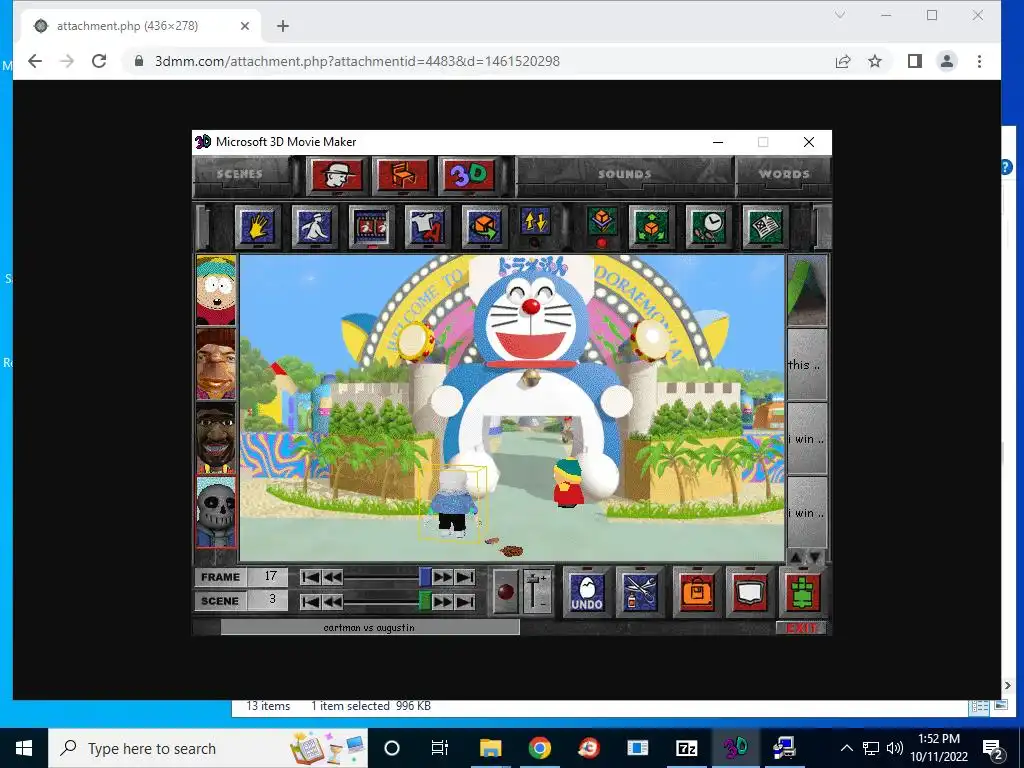Image resolution: width=1024 pixels, height=768 pixels.
Task: Bookmark this page with the star
Action: tap(875, 61)
